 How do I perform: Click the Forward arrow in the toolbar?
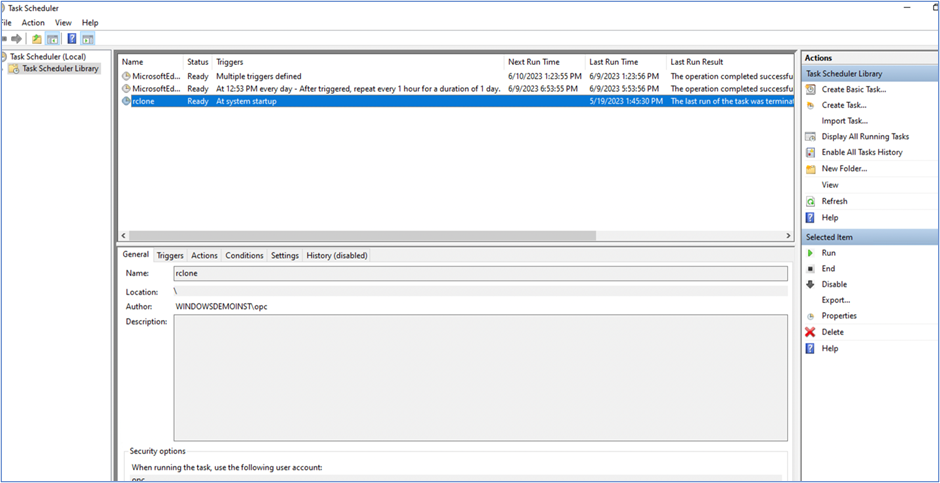[x=16, y=39]
